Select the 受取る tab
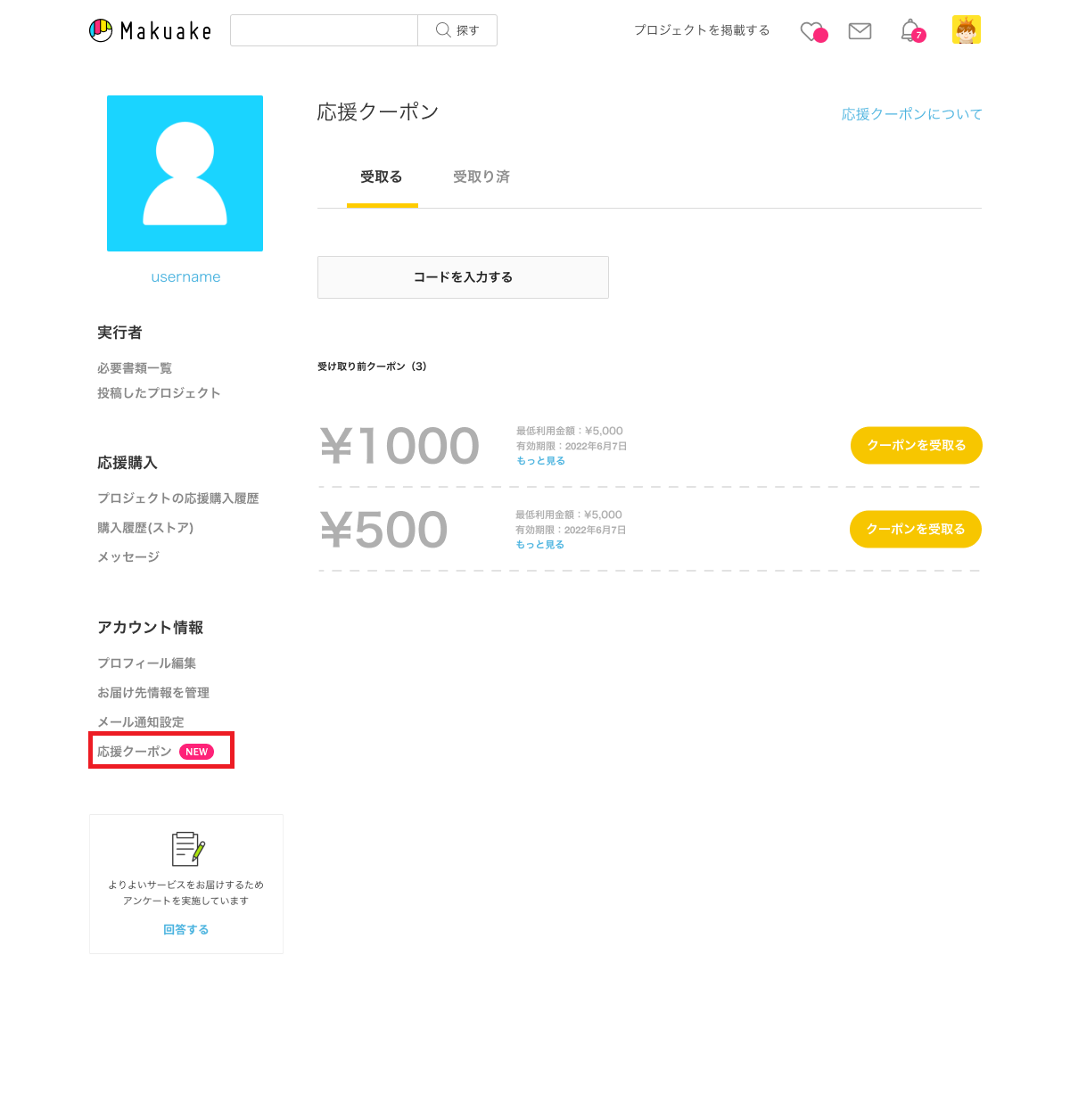The height and width of the screenshot is (1120, 1070). [382, 177]
